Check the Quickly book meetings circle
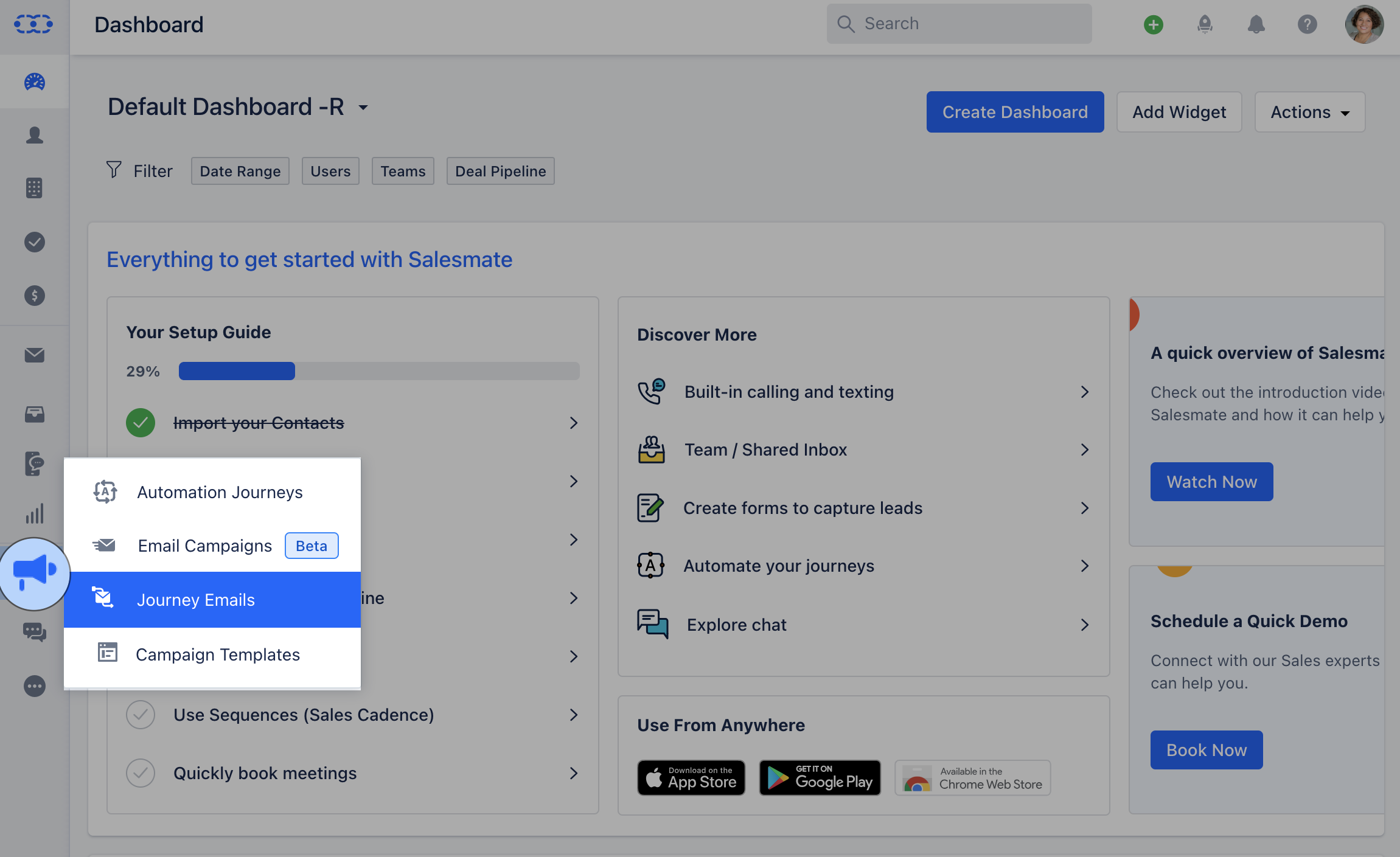Viewport: 1400px width, 857px height. coord(141,773)
